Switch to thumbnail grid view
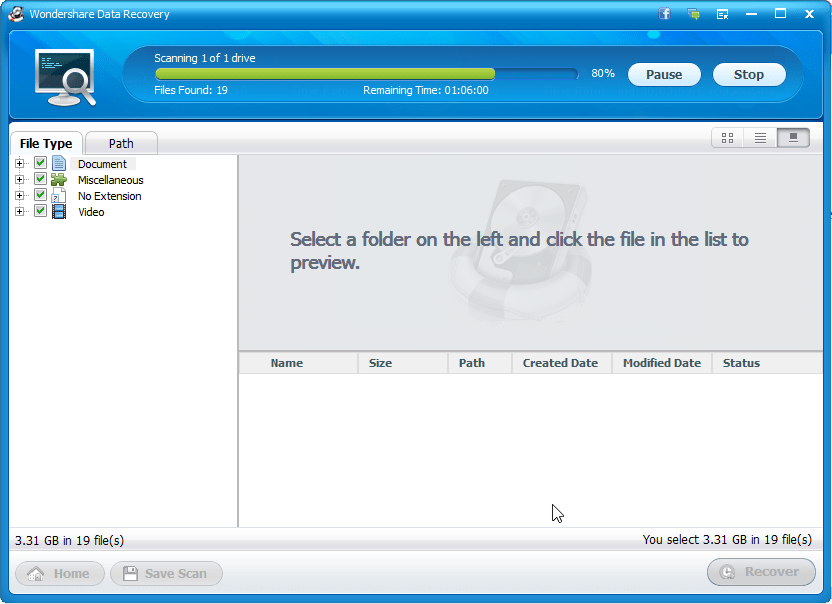The image size is (832, 604). (x=727, y=138)
